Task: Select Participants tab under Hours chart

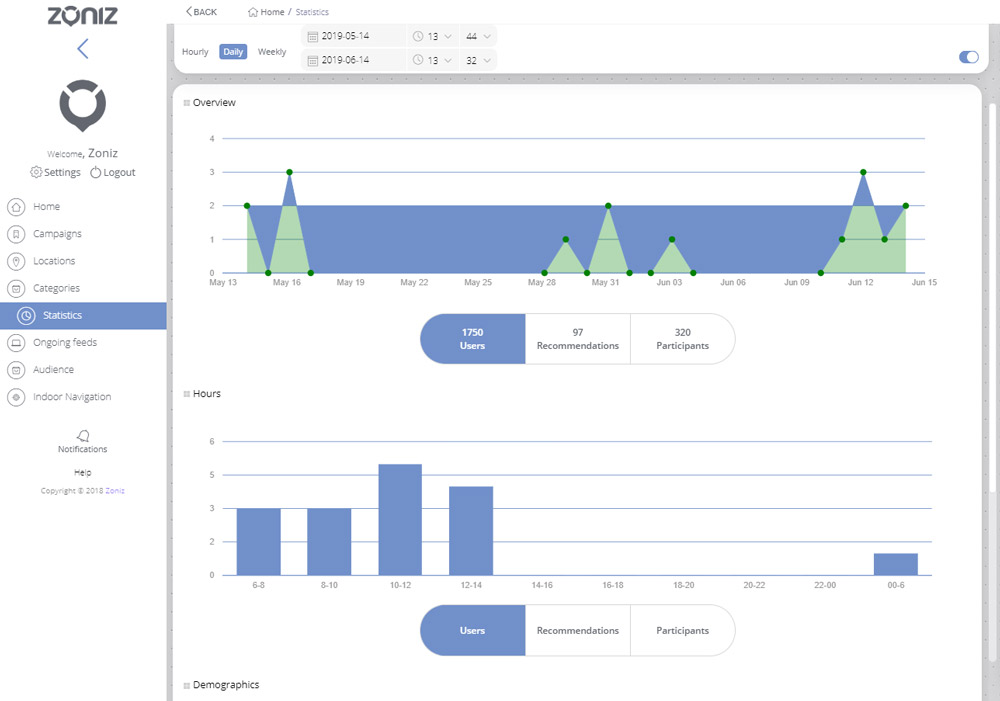Action: pos(682,631)
